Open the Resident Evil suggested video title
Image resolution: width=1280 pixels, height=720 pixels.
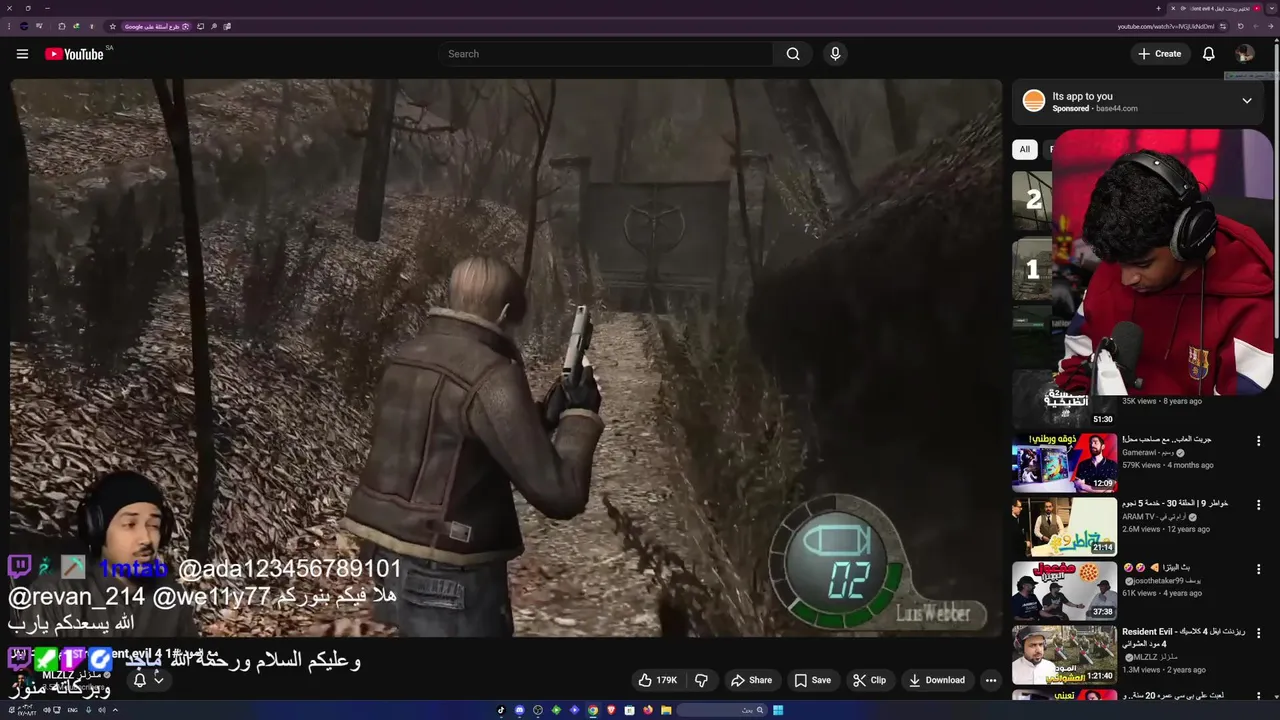[x=1183, y=638]
